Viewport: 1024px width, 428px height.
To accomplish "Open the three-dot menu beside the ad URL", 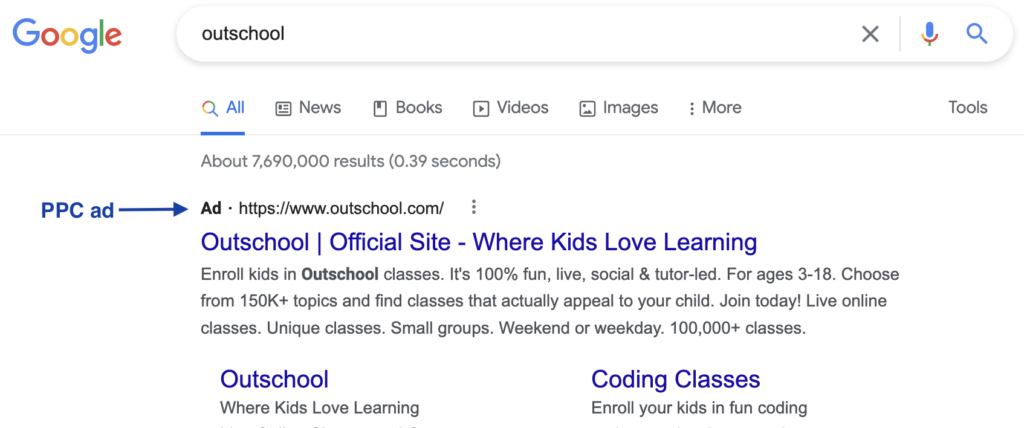I will pos(474,208).
